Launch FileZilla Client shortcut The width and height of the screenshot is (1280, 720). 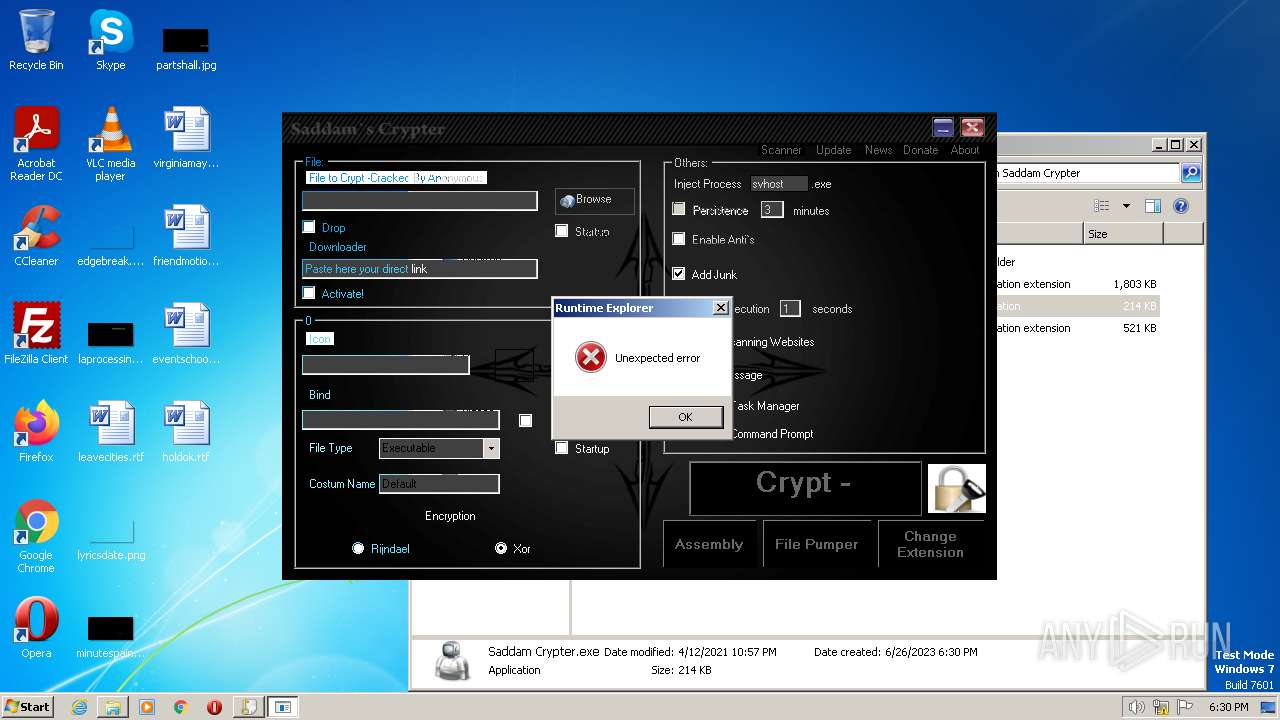click(36, 334)
